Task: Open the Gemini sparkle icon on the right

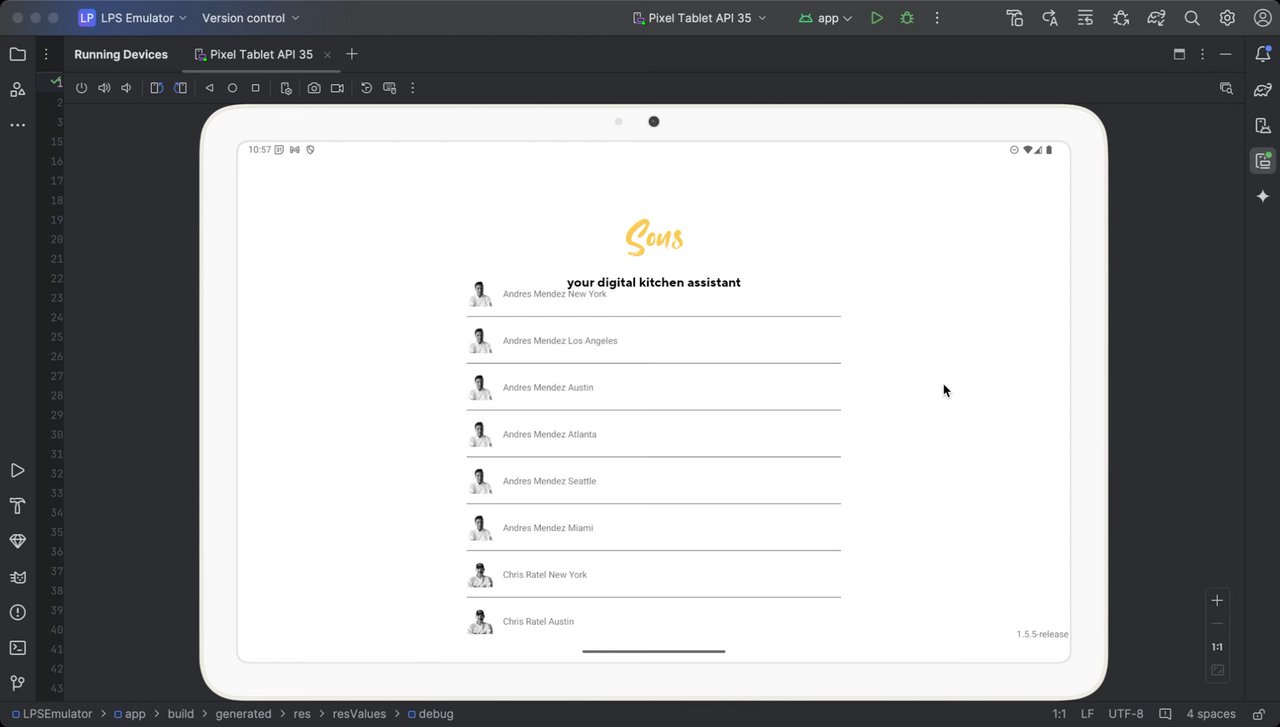Action: tap(1263, 196)
